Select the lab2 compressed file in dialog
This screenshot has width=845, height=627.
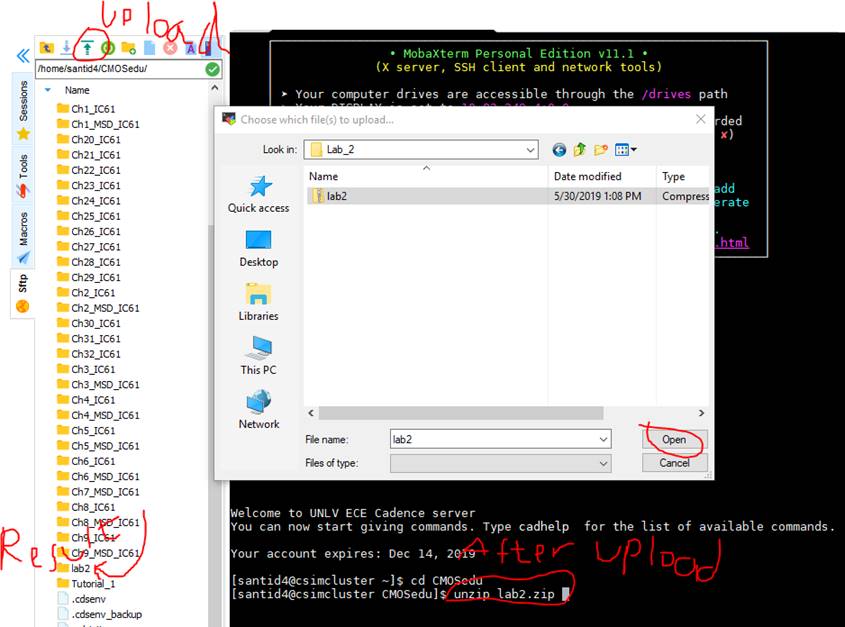click(x=507, y=196)
